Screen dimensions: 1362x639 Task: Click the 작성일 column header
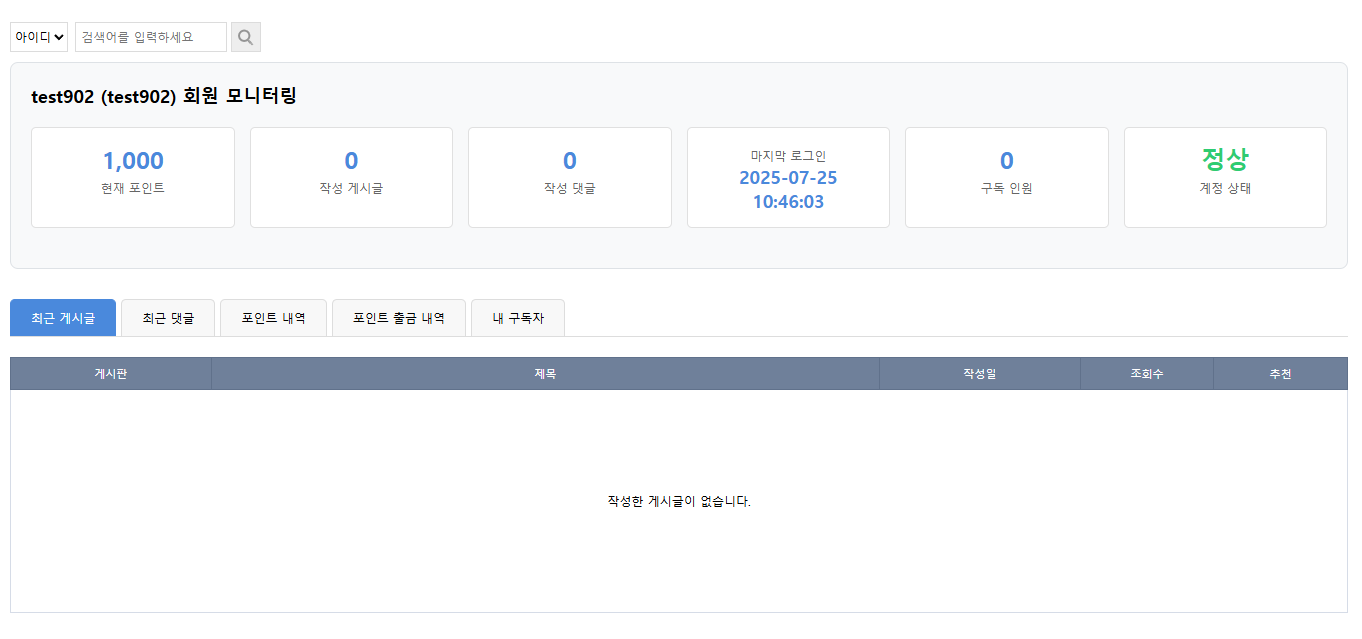point(980,374)
